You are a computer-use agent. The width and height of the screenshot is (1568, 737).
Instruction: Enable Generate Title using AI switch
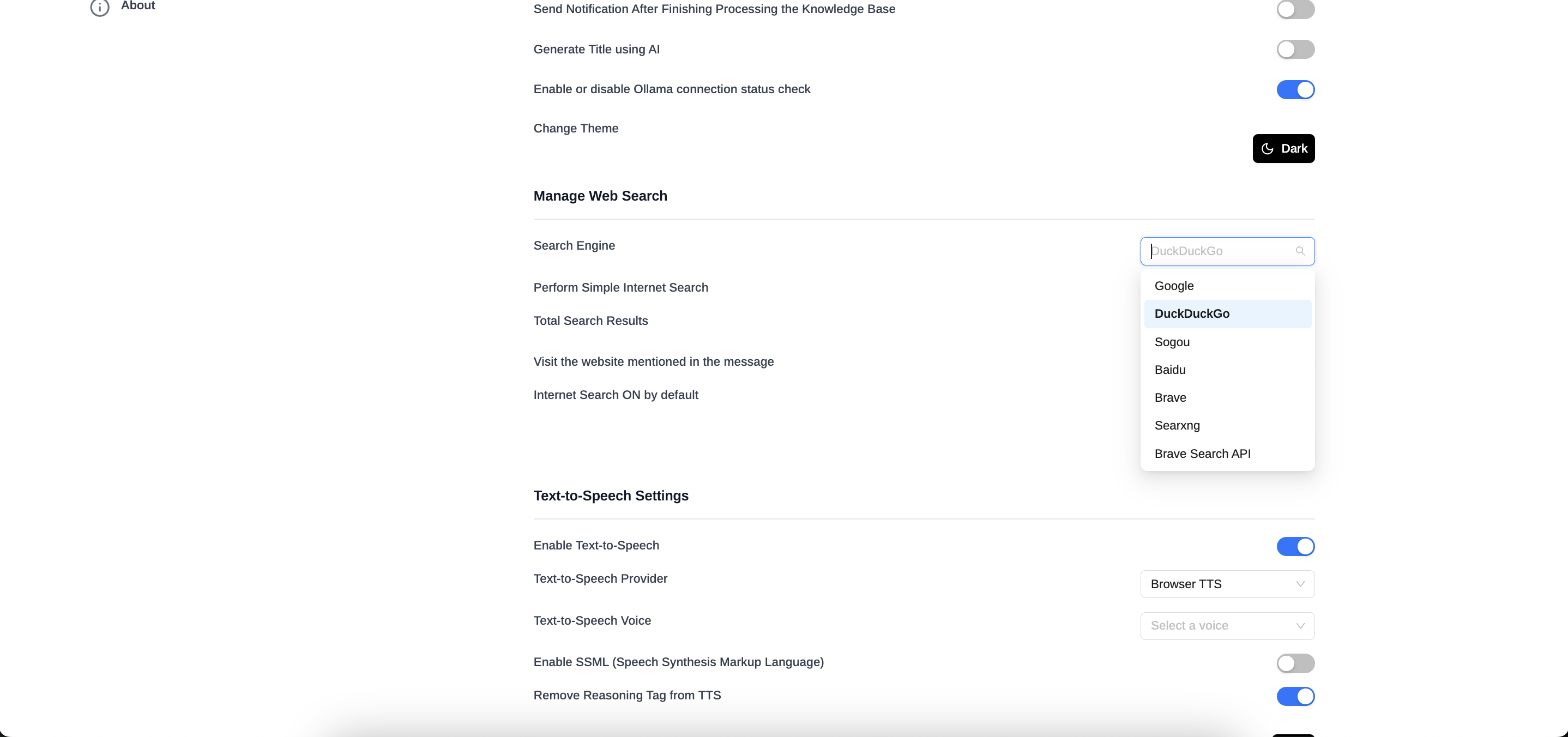(x=1295, y=49)
